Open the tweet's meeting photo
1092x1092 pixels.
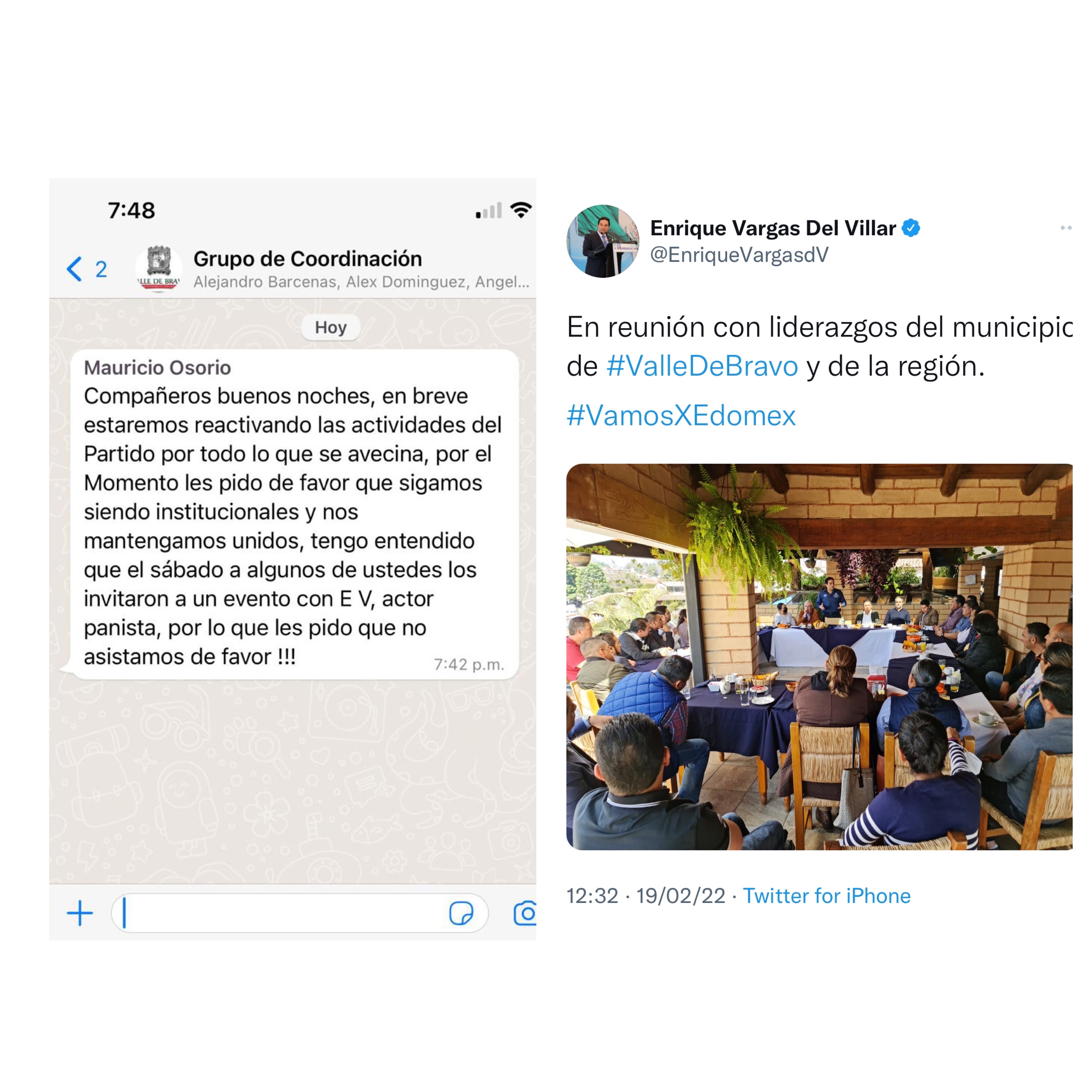819,657
